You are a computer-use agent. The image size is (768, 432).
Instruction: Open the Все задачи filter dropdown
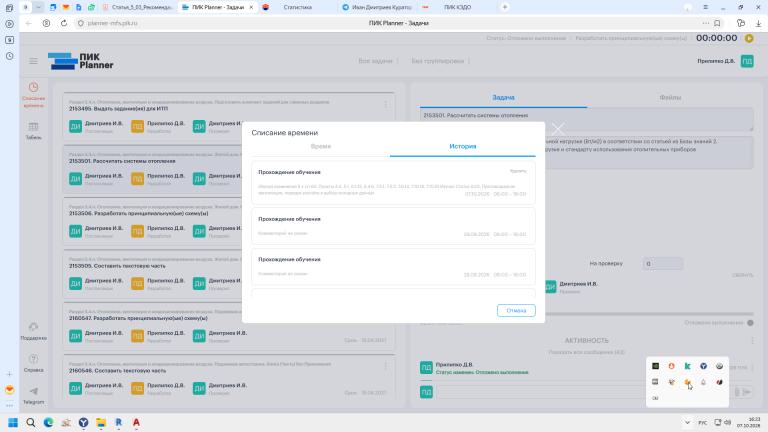tap(379, 61)
